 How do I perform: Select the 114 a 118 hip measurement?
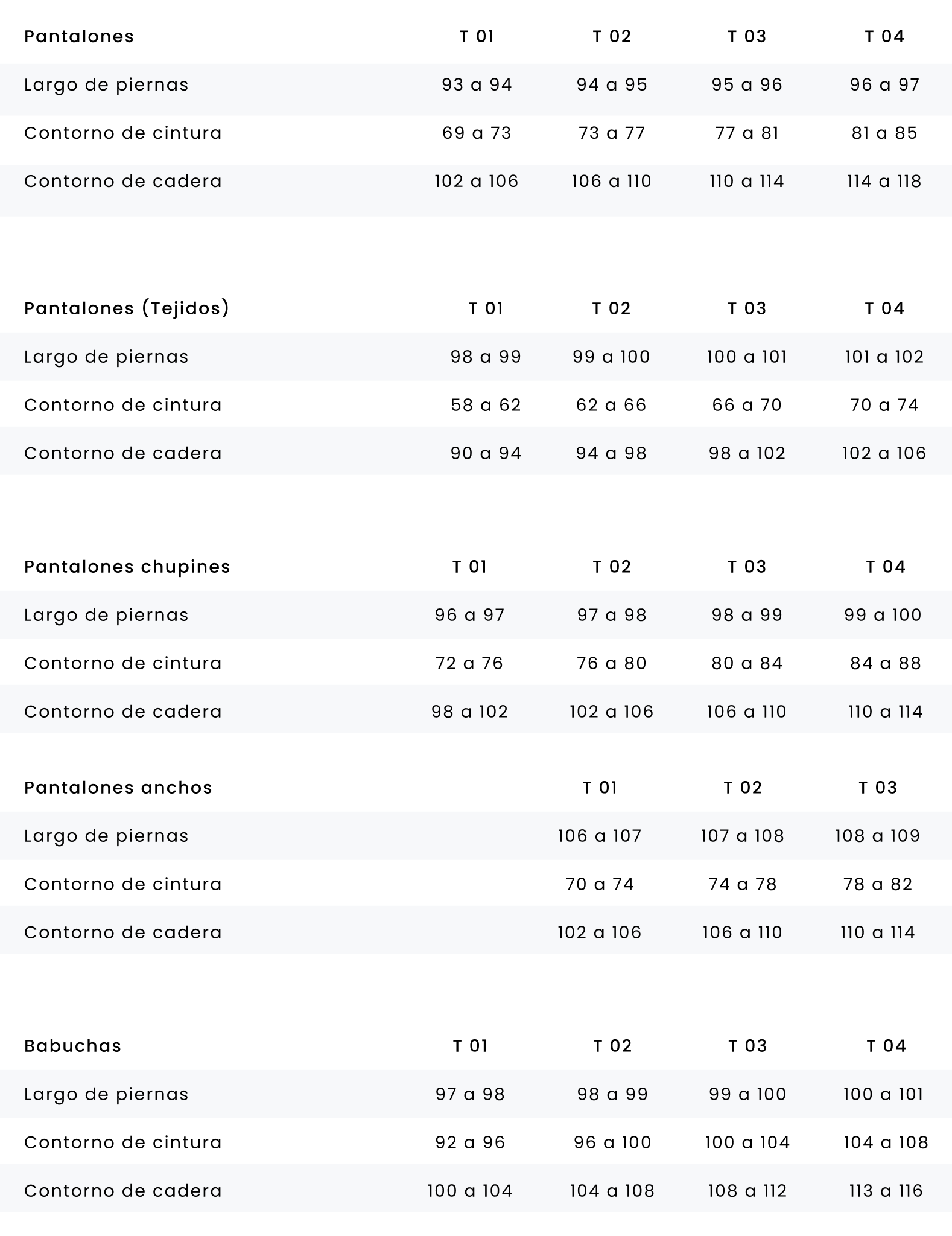coord(884,182)
